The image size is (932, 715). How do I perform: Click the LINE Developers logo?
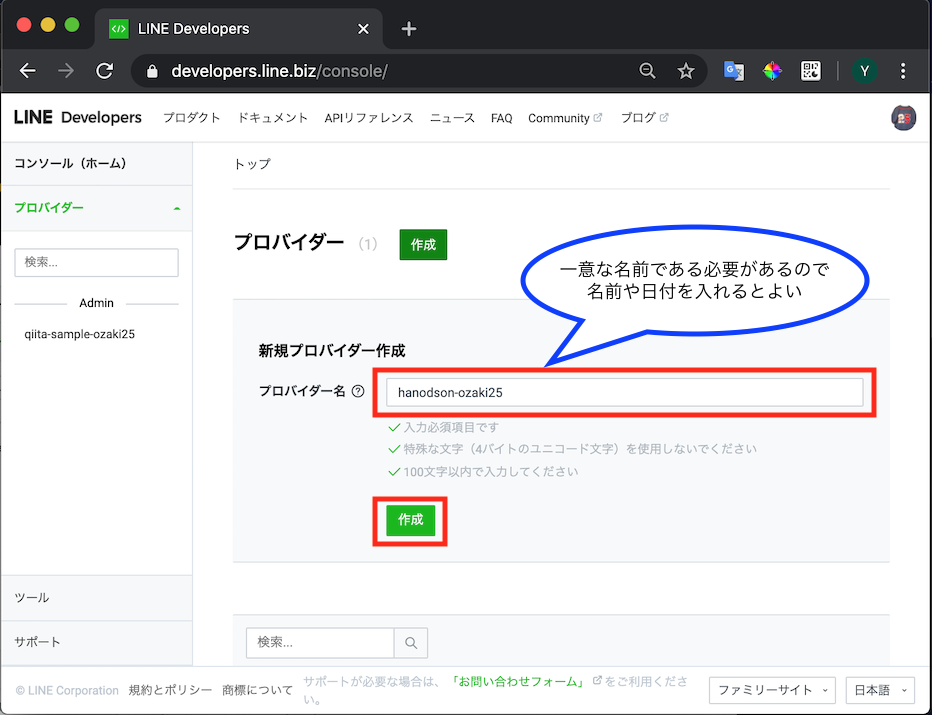77,117
